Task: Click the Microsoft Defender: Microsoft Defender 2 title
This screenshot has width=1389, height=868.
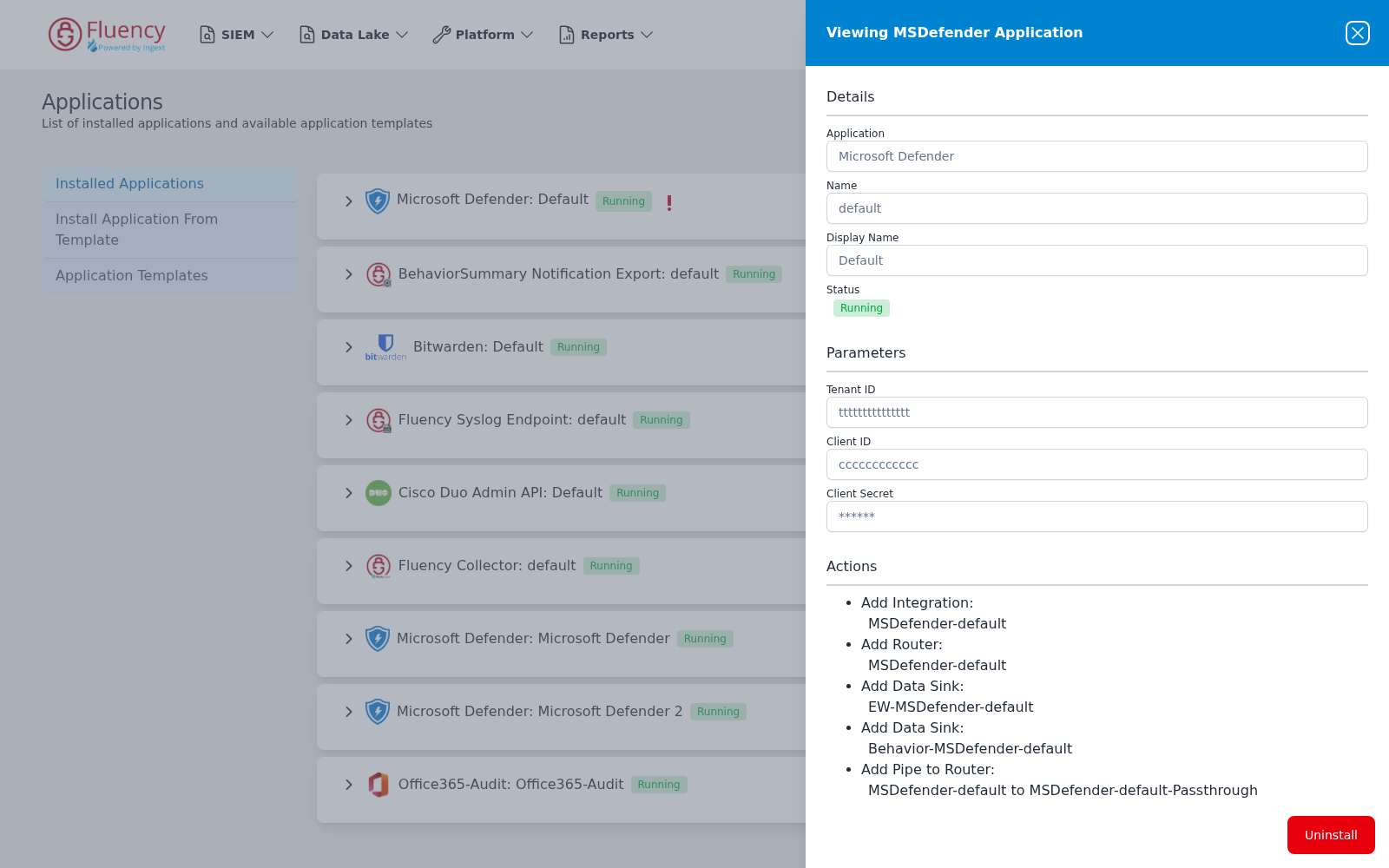Action: pyautogui.click(x=540, y=712)
